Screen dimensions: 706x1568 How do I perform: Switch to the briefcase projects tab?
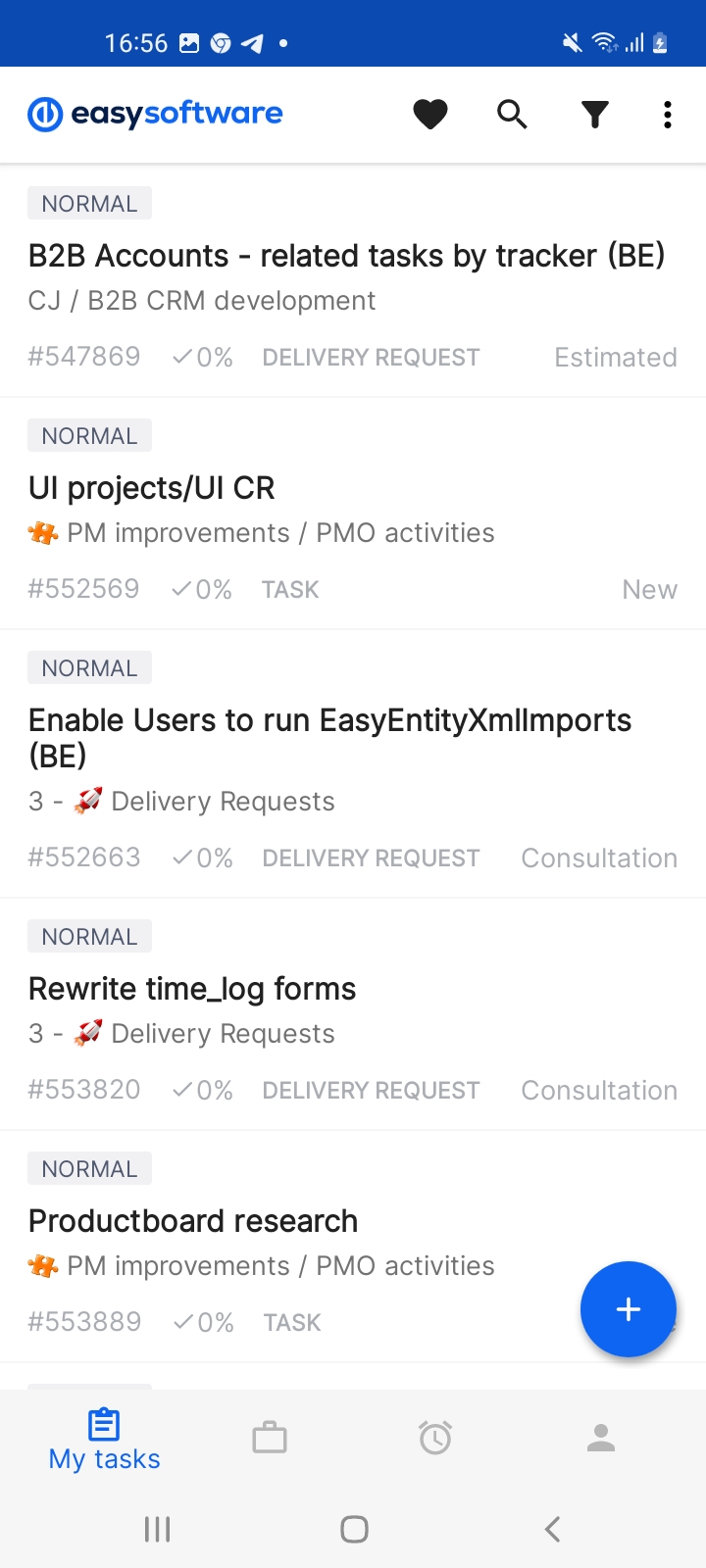(270, 1438)
